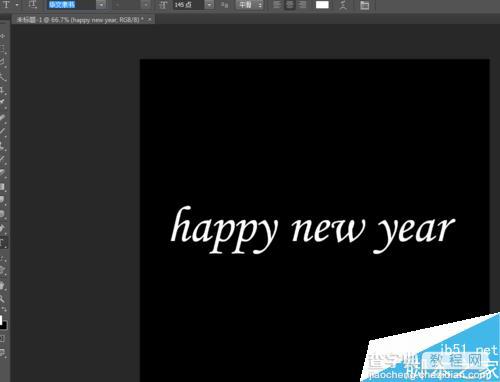This screenshot has height=382, width=500.
Task: Select the Horizontal Type tool in toolbox
Action: click(x=3, y=242)
